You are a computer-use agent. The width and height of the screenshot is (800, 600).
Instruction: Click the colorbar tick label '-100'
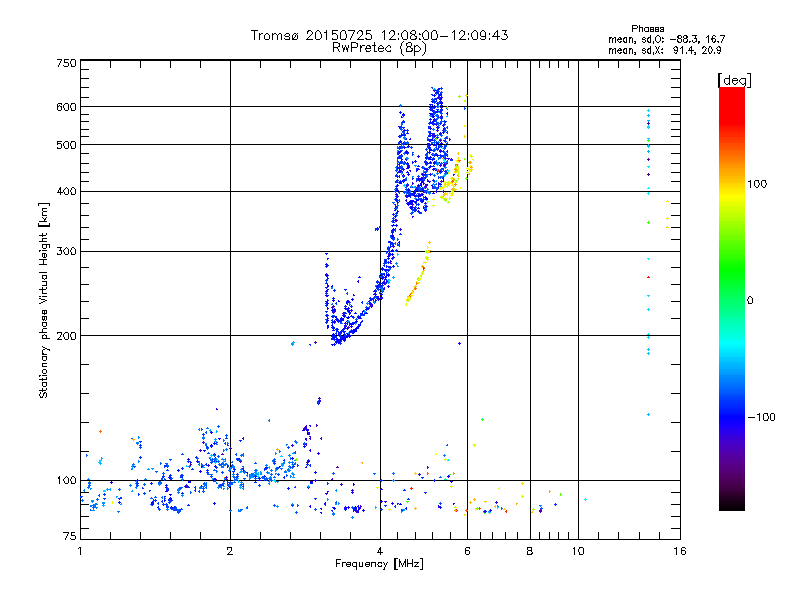(x=761, y=417)
